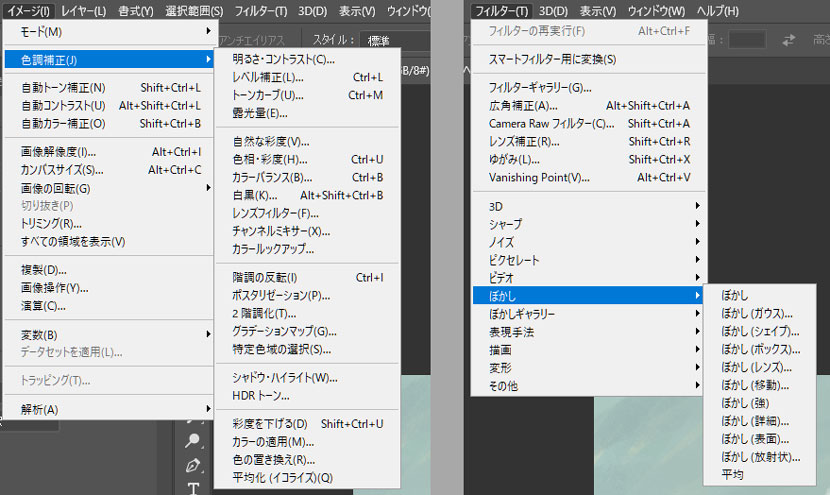Open 明るさ・コントラスト(C)...
The image size is (830, 495).
[307, 59]
